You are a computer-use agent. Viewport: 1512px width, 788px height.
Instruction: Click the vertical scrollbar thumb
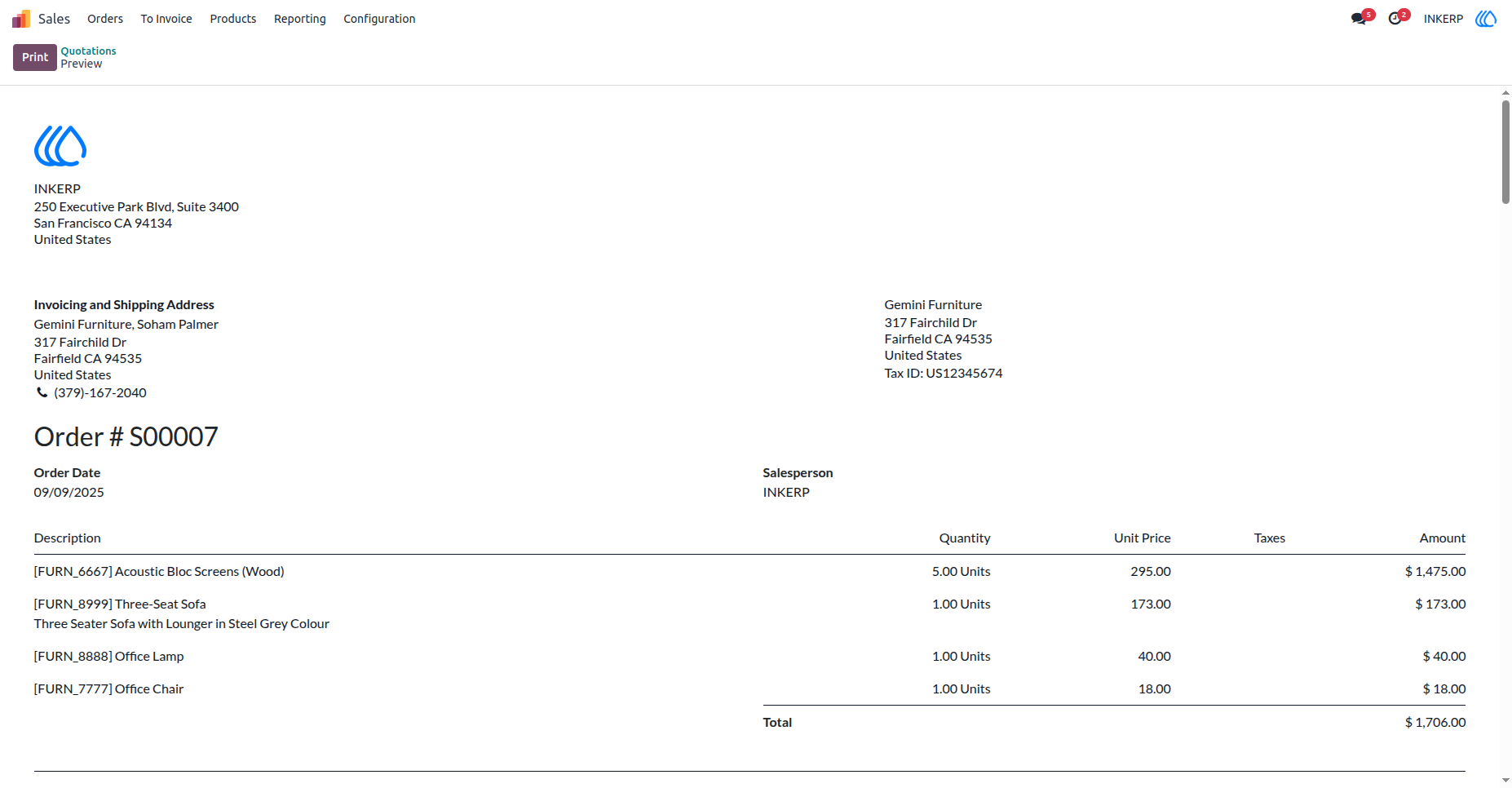pos(1506,152)
